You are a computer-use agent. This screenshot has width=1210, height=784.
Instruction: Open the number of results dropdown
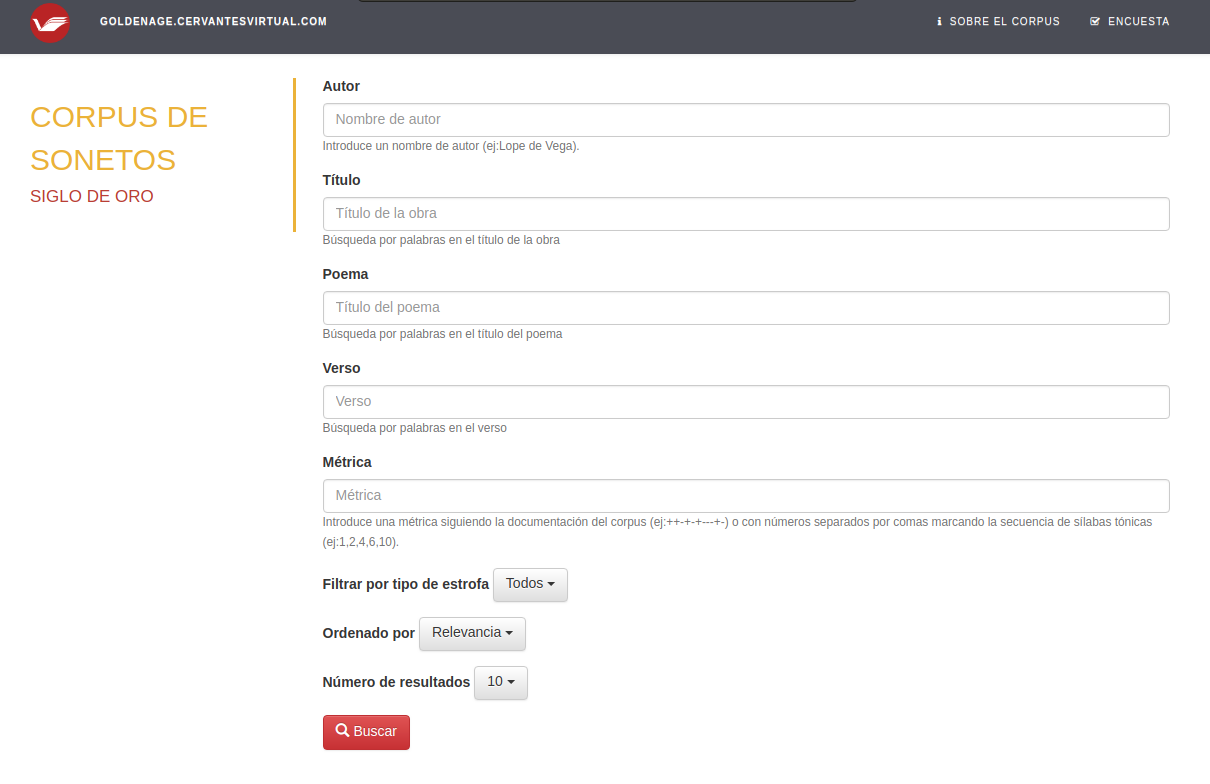[500, 682]
